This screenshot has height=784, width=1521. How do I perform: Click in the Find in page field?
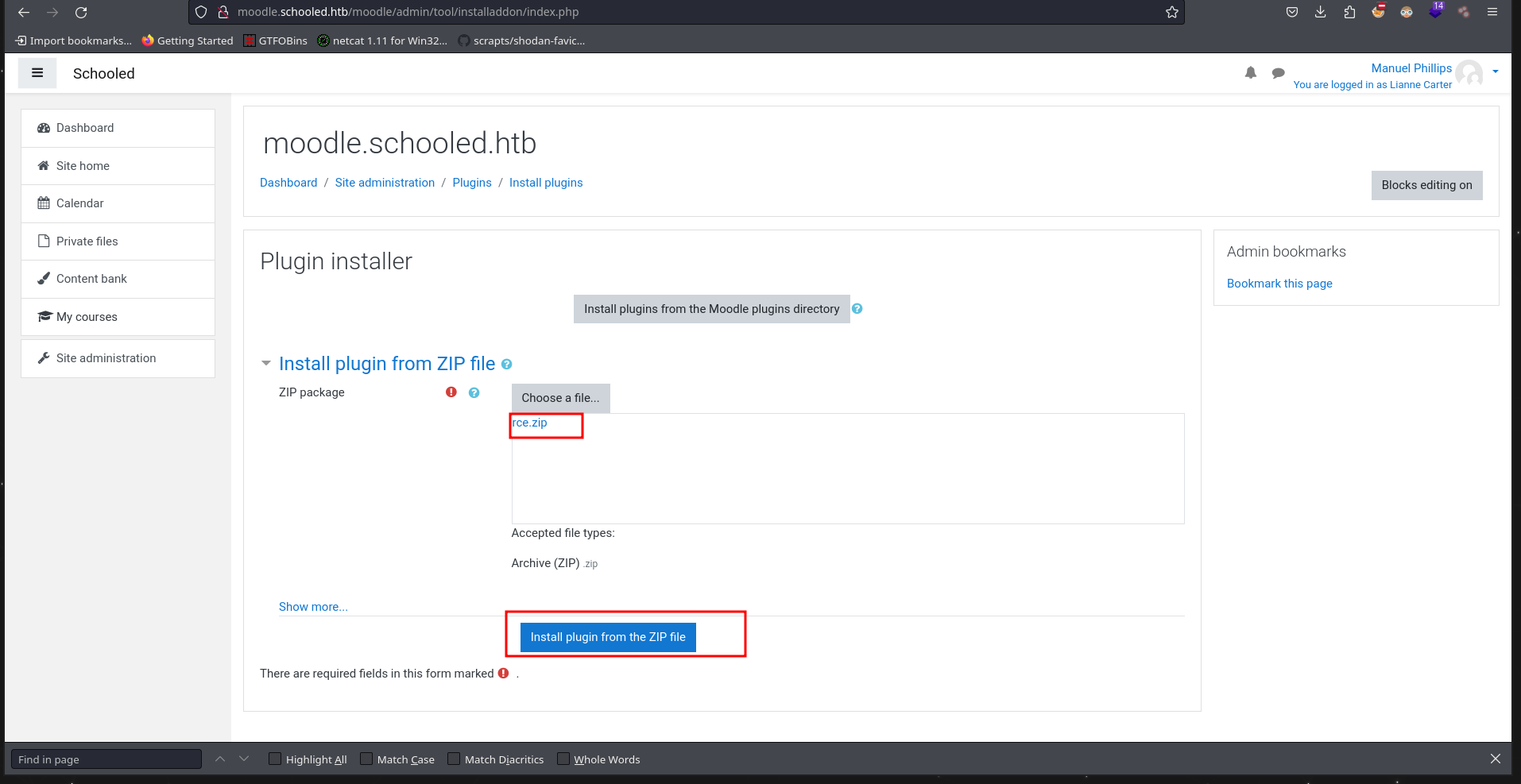click(x=106, y=759)
